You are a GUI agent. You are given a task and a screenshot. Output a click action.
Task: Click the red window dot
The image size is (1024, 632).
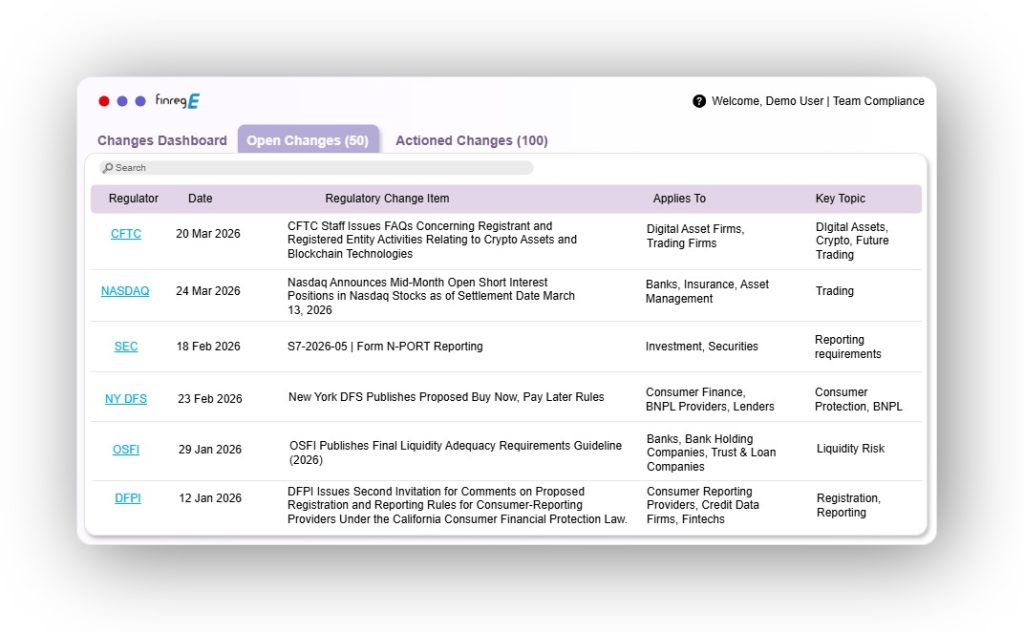(104, 101)
